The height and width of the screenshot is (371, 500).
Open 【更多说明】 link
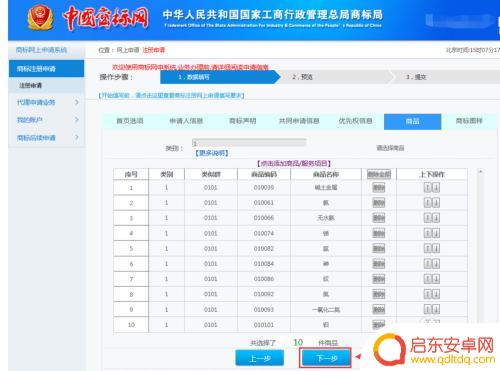212,153
